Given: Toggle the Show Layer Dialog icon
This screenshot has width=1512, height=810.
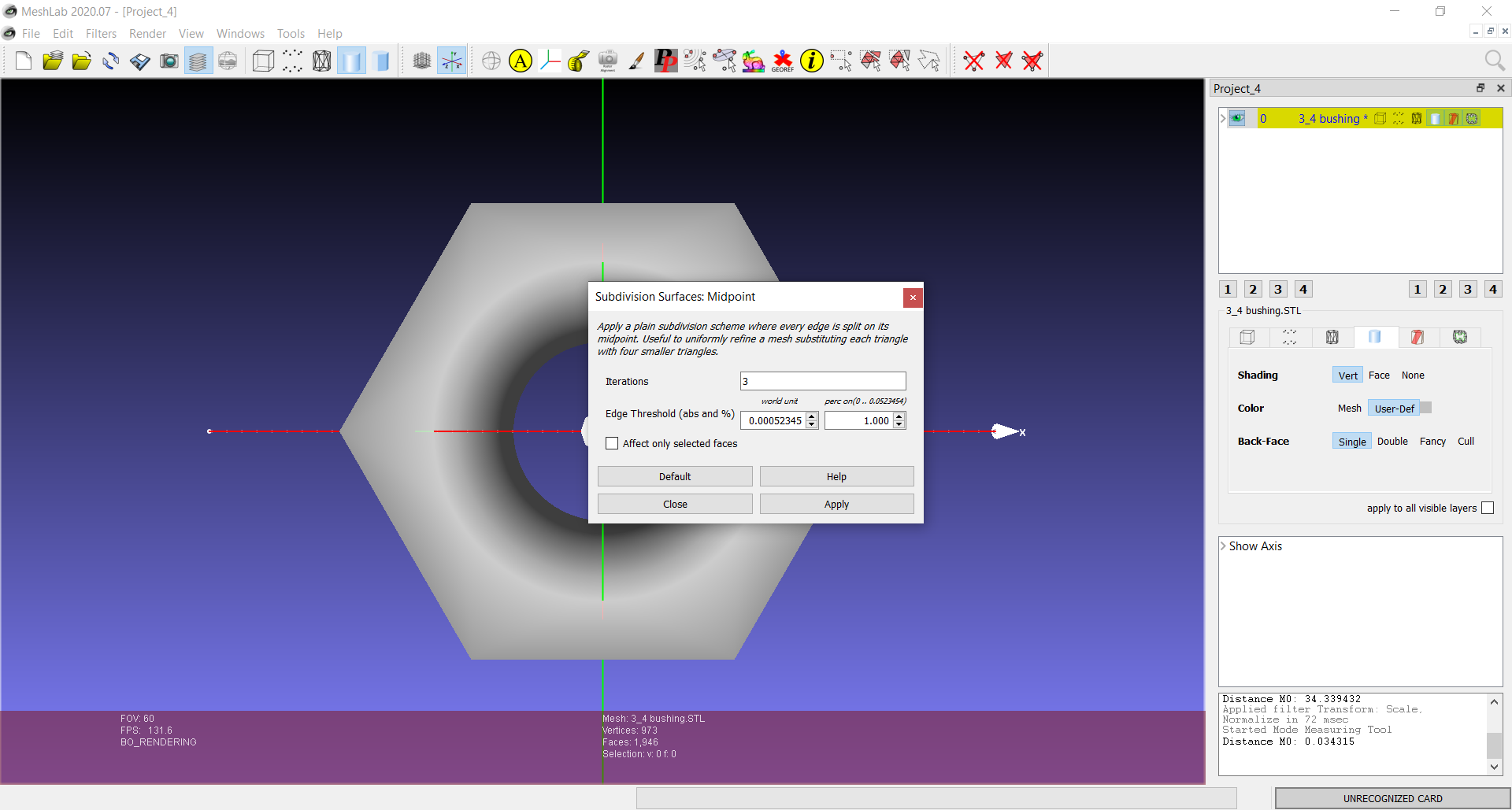Looking at the screenshot, I should click(198, 61).
